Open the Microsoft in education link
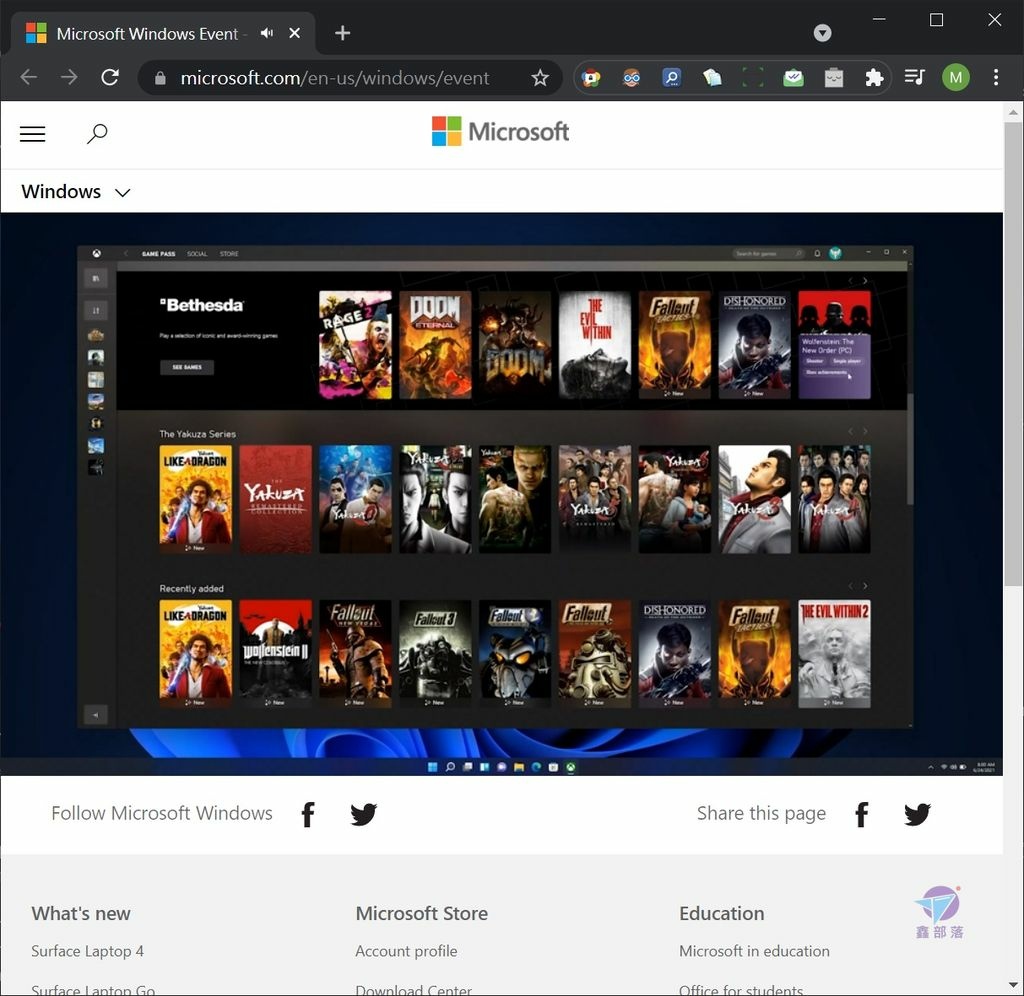This screenshot has height=996, width=1024. click(754, 951)
